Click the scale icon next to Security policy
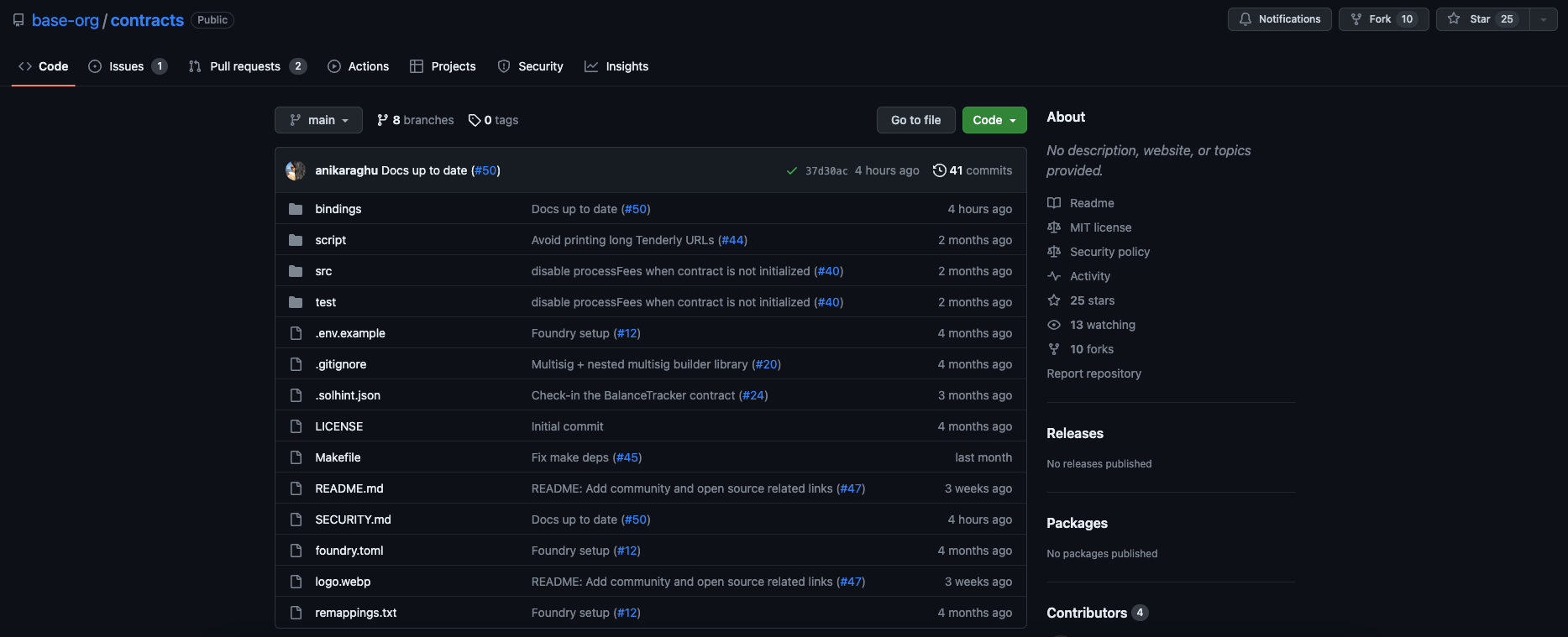Viewport: 1568px width, 637px height. 1054,252
